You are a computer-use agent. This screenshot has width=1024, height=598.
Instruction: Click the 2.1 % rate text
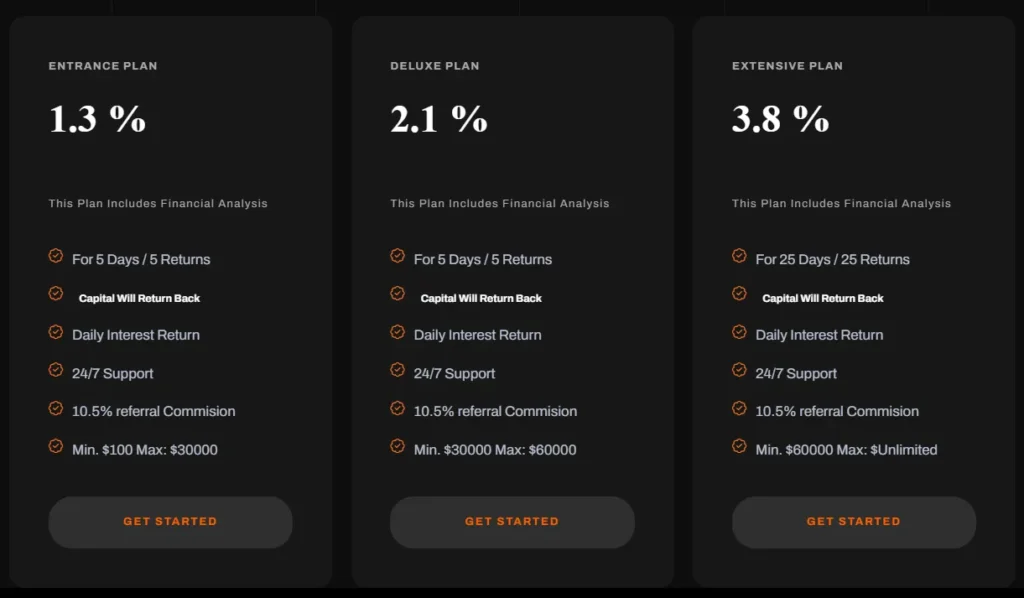tap(439, 120)
